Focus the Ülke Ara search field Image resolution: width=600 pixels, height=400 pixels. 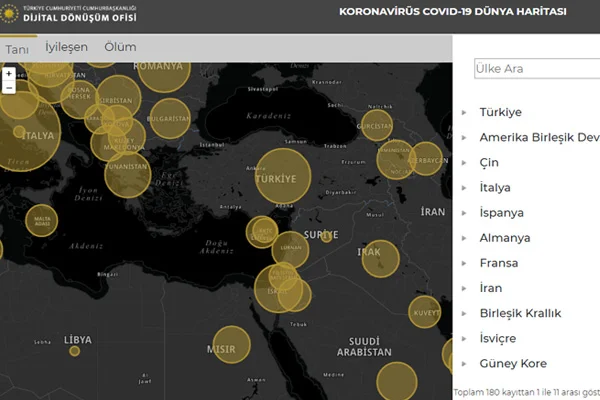coord(537,69)
